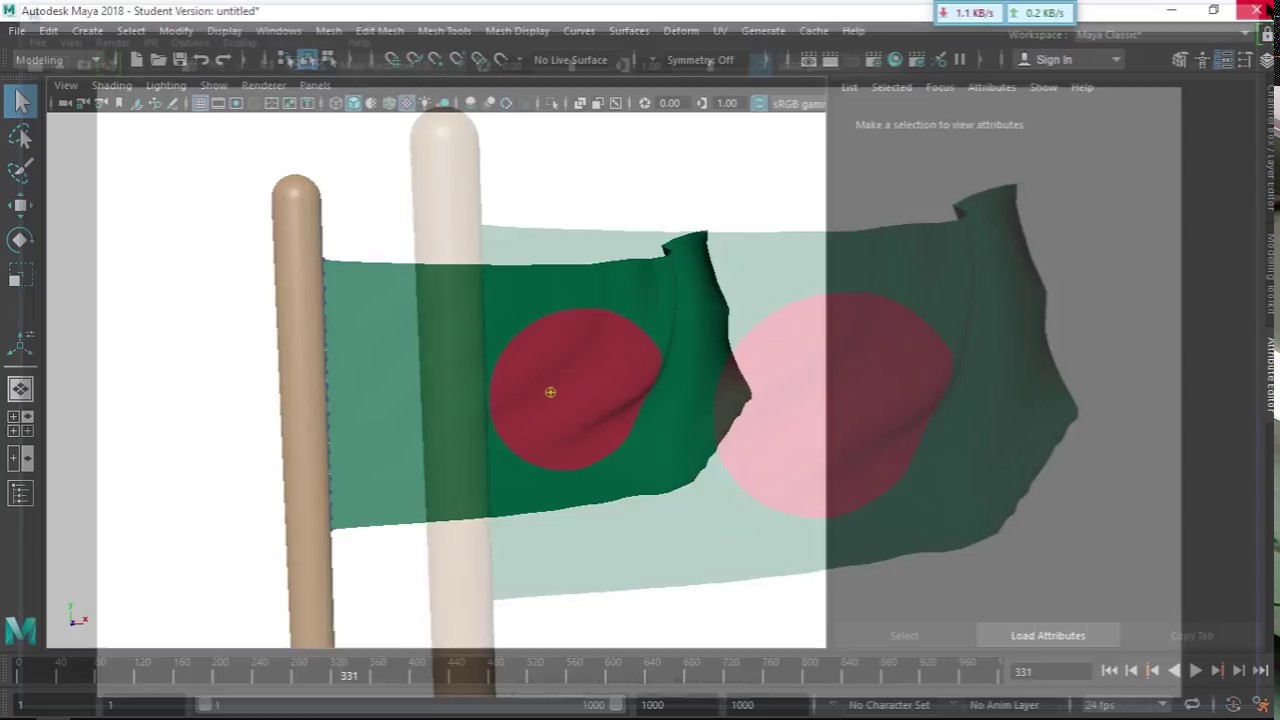
Task: Click the Open Scene folder icon
Action: coord(158,60)
